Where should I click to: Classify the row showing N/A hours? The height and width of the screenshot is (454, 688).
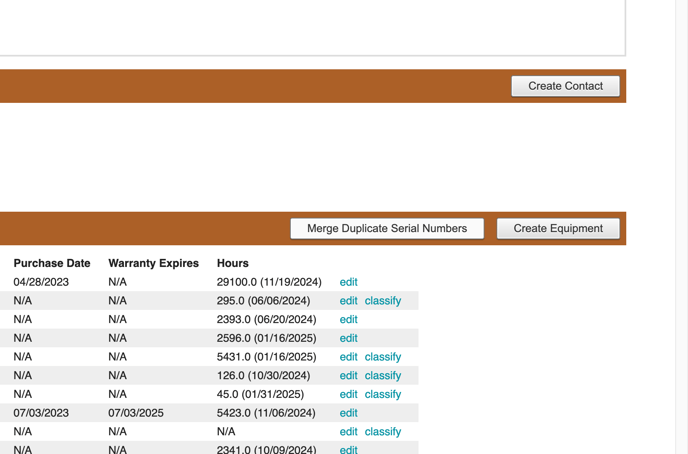[x=382, y=432]
